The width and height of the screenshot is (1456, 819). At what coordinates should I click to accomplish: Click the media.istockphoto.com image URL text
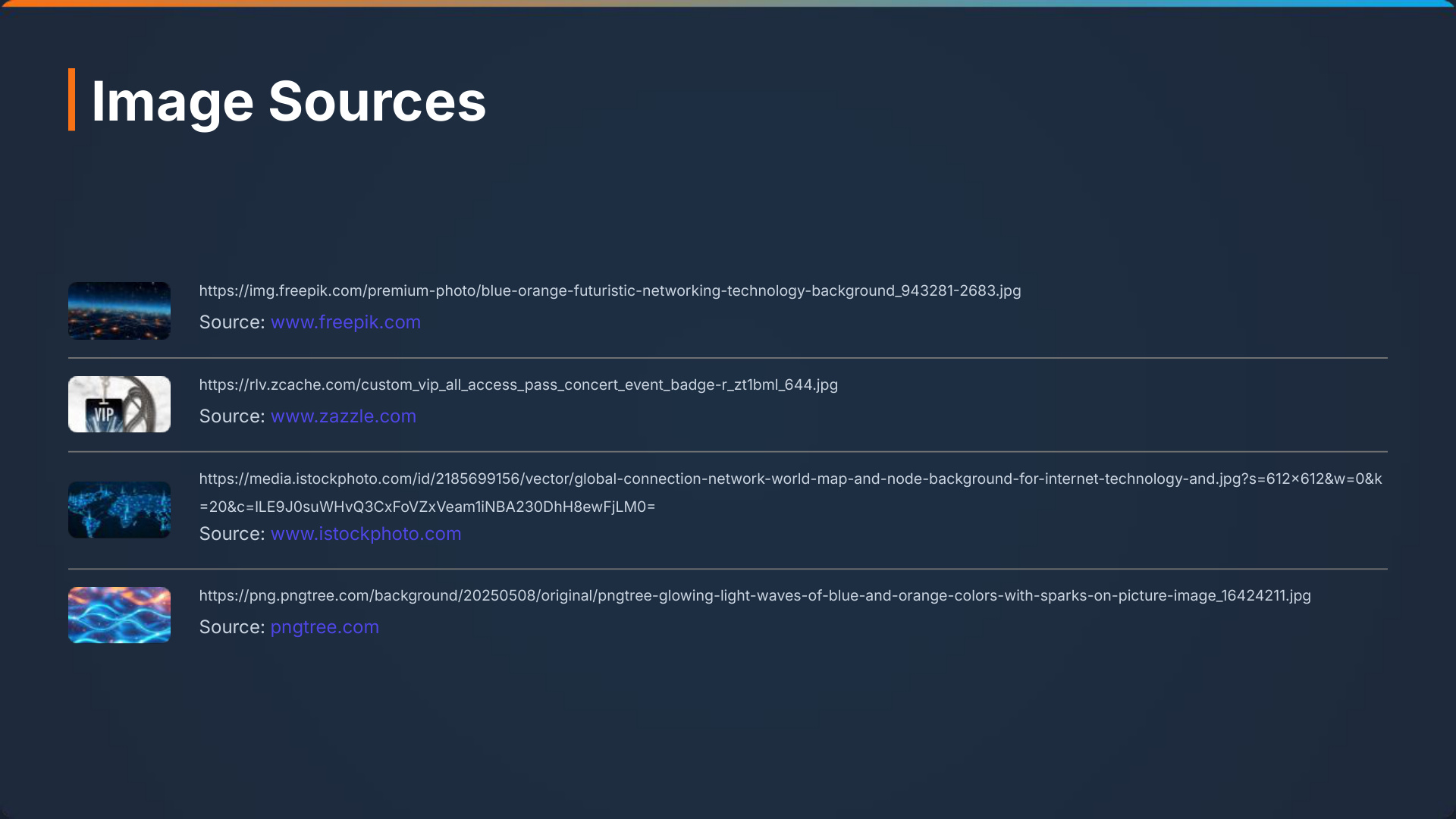coord(790,479)
